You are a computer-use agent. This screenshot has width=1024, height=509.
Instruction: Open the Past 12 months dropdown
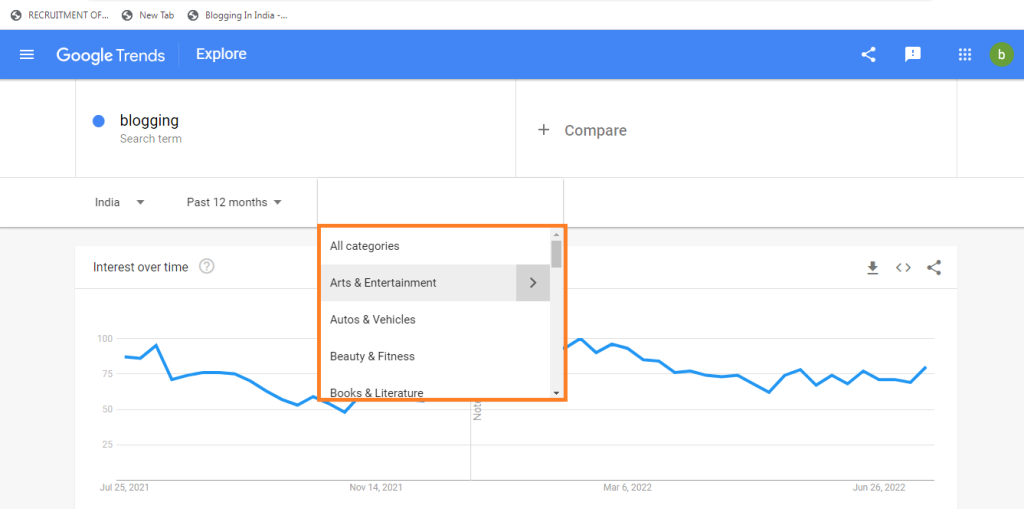[x=234, y=203]
